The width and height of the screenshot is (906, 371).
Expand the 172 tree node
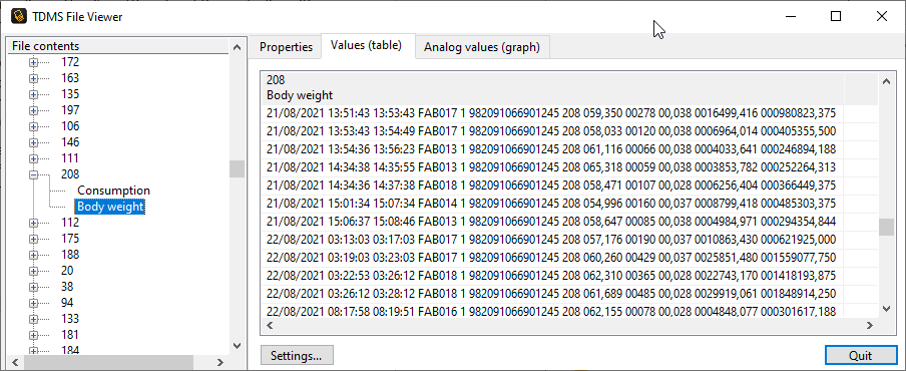(34, 62)
